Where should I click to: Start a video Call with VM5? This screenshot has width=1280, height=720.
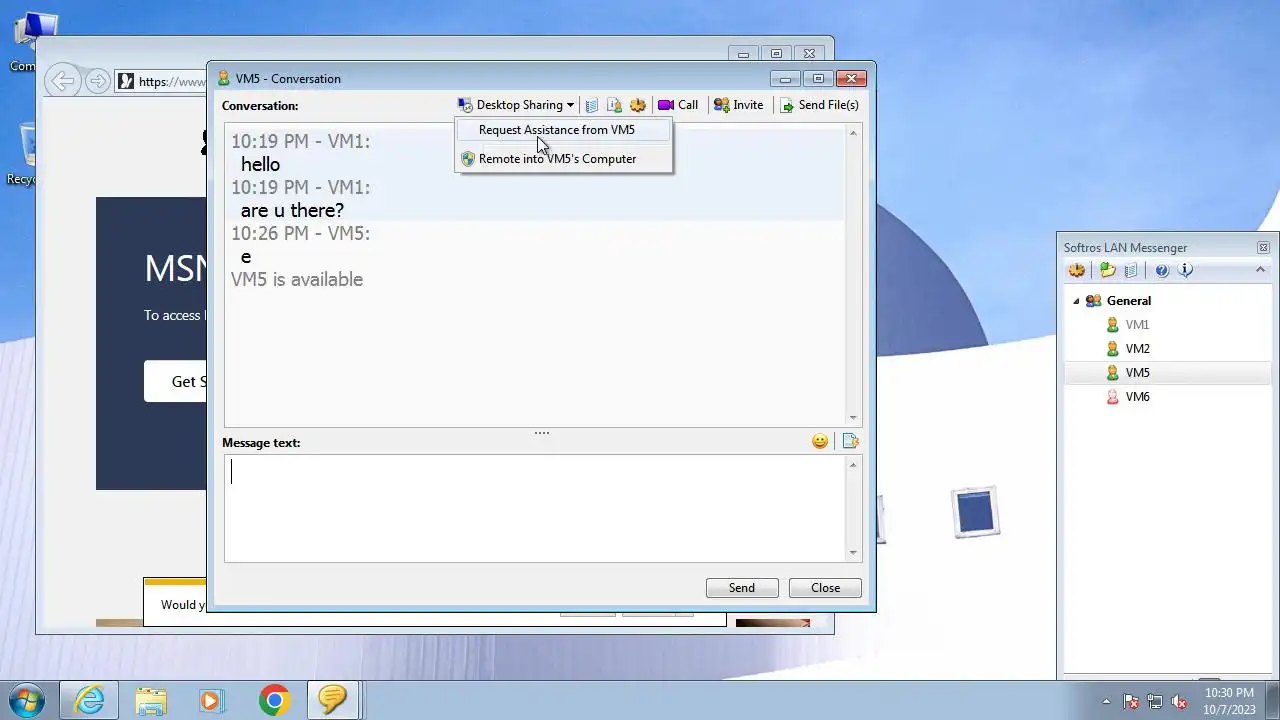pyautogui.click(x=678, y=105)
